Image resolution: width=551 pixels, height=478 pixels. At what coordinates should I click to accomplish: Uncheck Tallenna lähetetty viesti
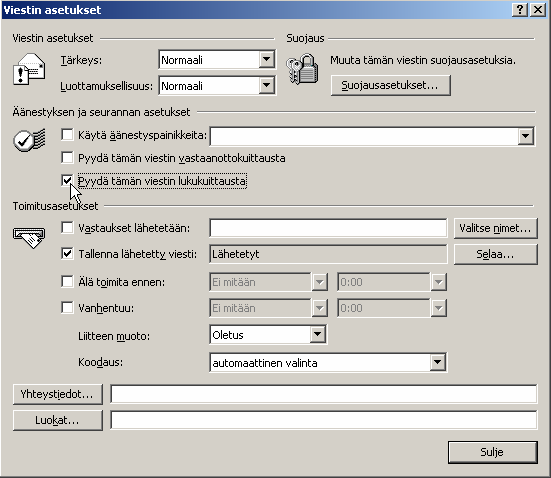point(67,253)
